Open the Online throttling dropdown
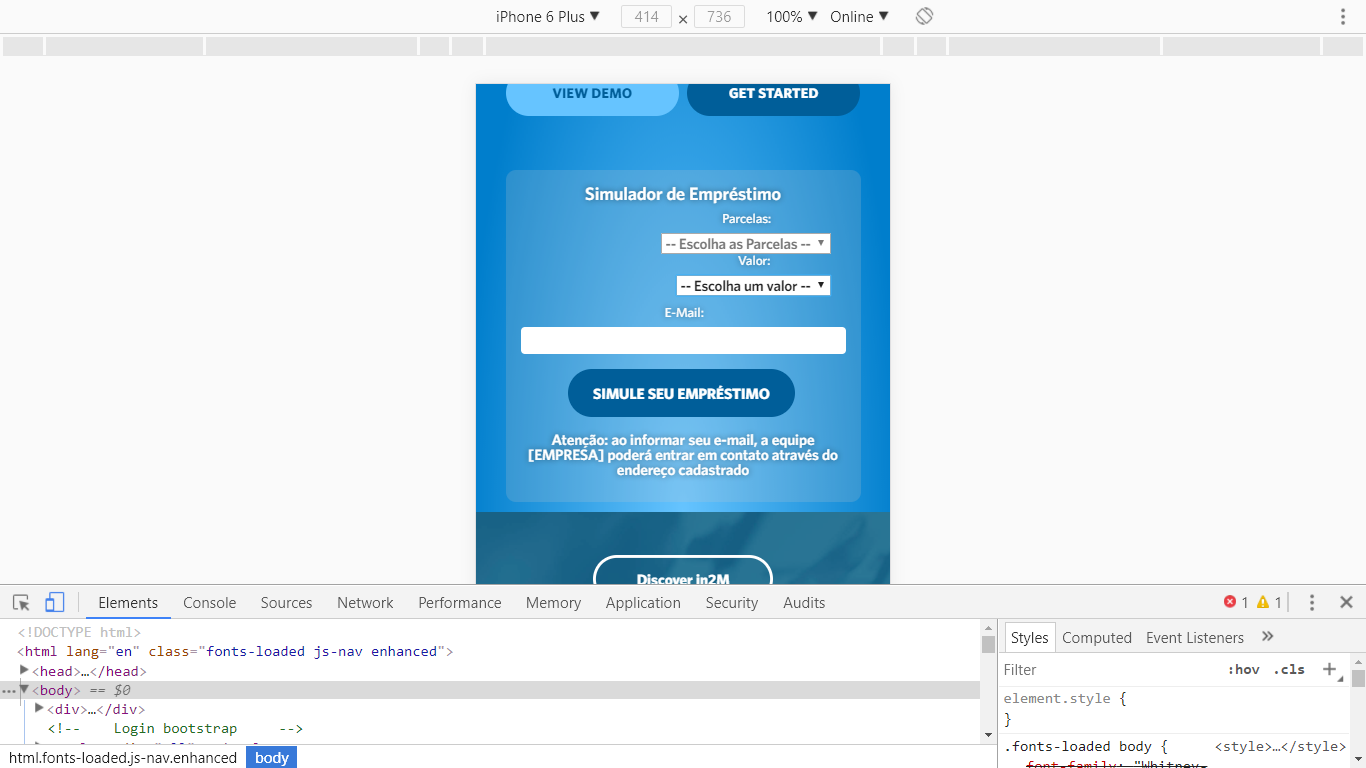This screenshot has height=768, width=1366. pyautogui.click(x=859, y=16)
